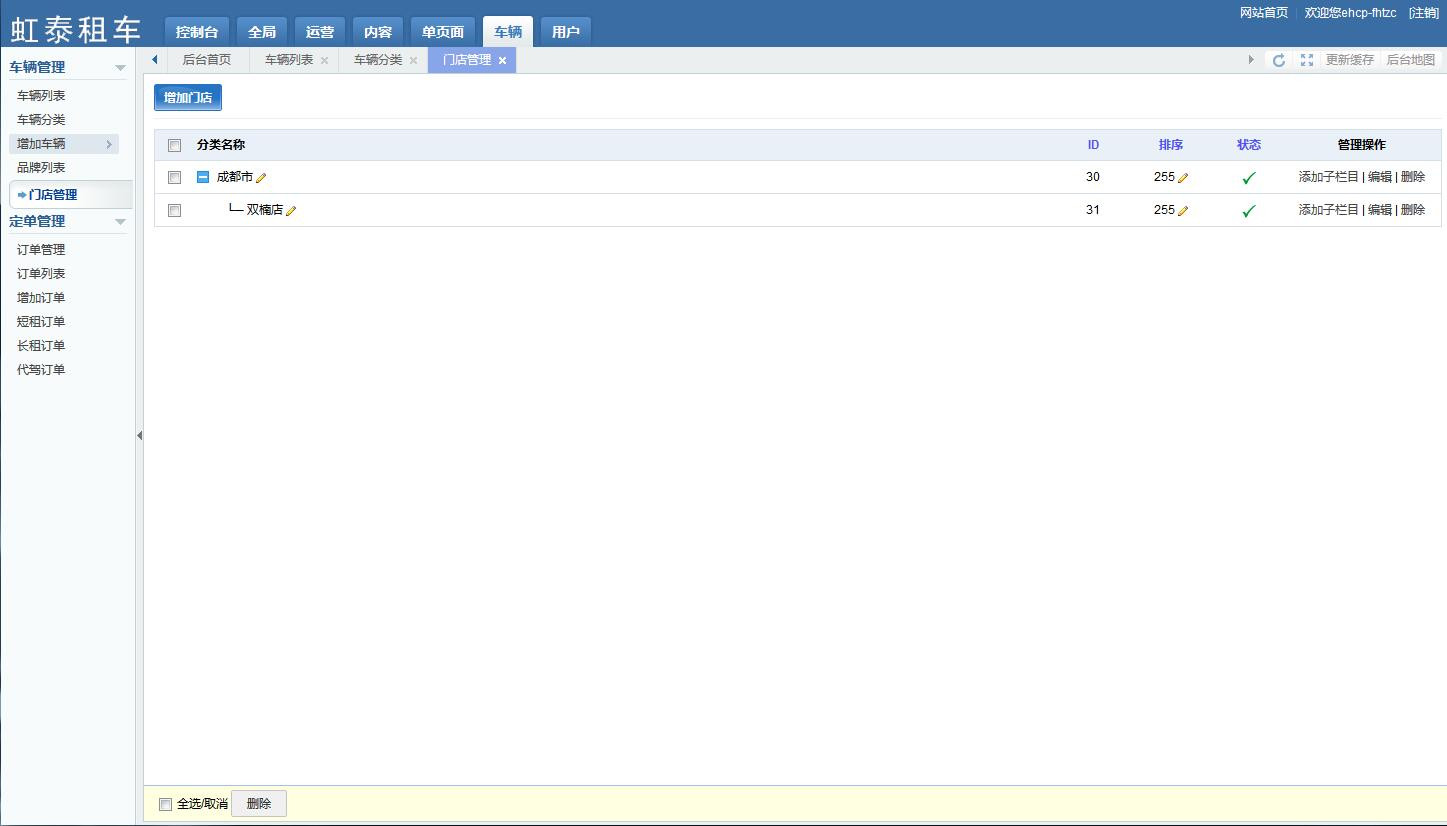This screenshot has width=1447, height=826.
Task: Close the 车辆列表 tab
Action: (324, 61)
